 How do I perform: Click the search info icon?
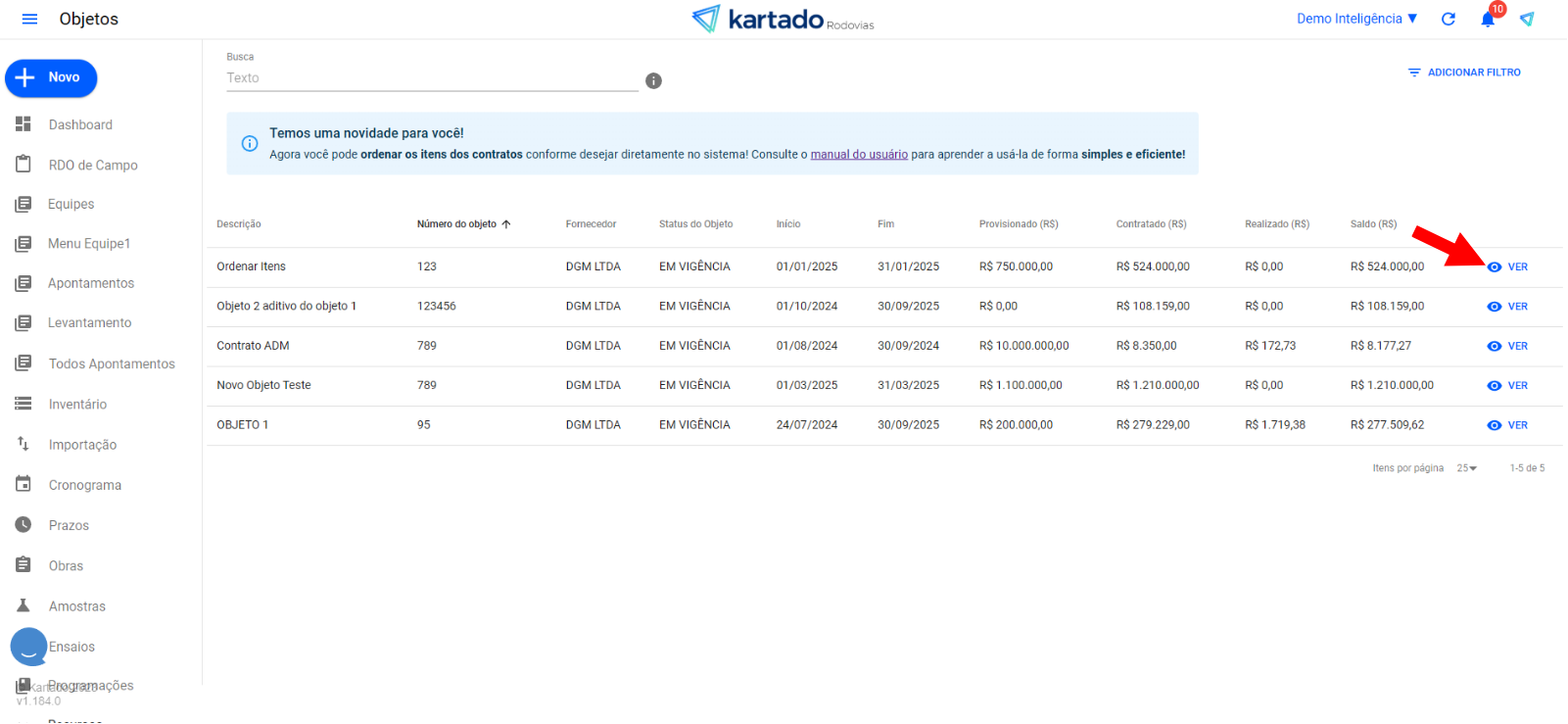653,81
